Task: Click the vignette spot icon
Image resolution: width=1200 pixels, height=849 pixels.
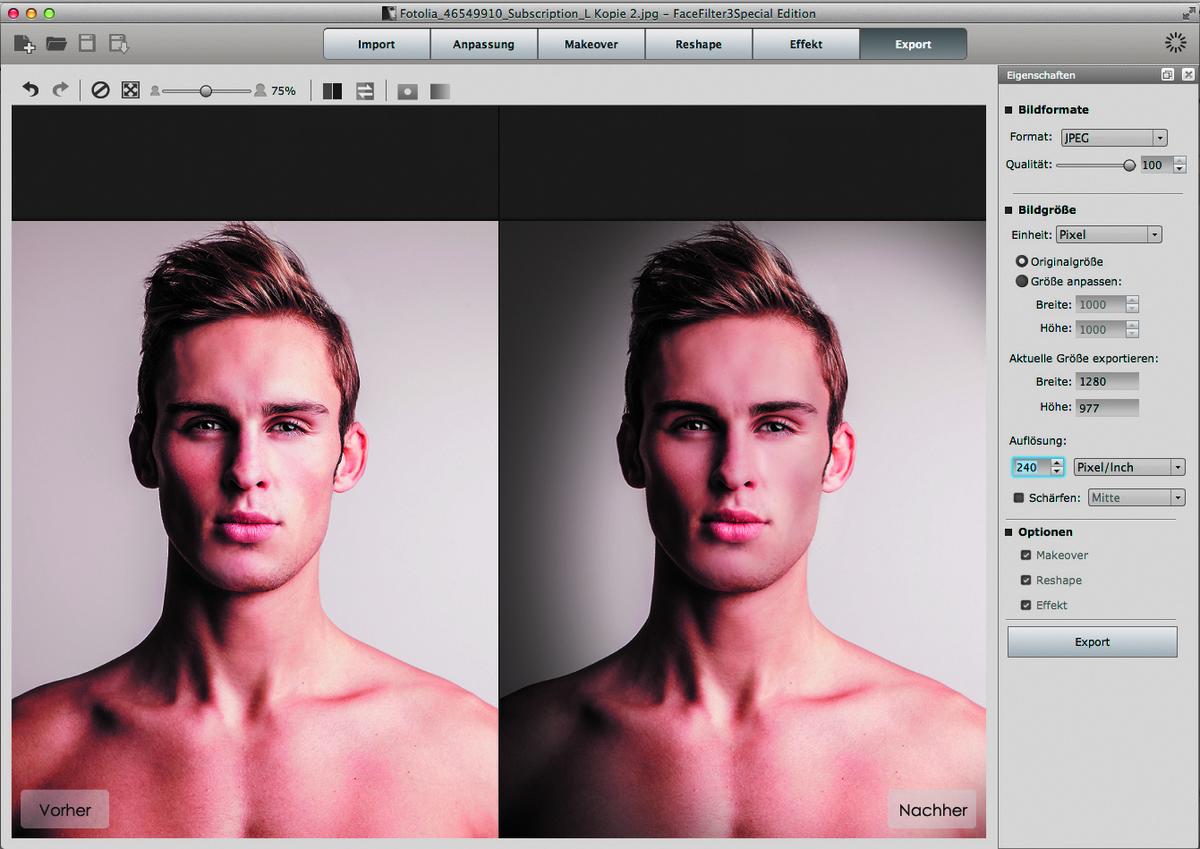Action: pos(407,91)
